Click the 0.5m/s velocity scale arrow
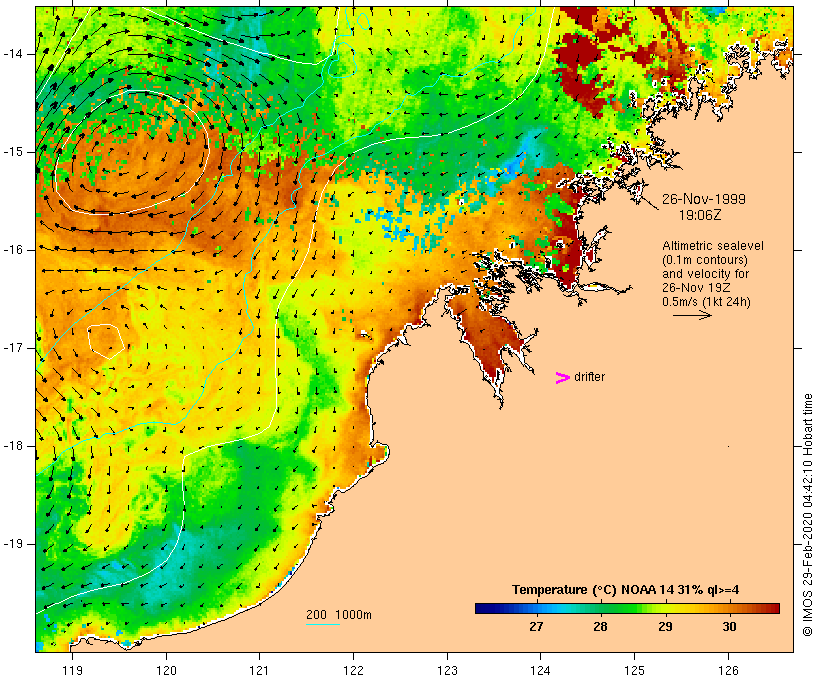Screen dimensions: 820x680 [x=692, y=315]
